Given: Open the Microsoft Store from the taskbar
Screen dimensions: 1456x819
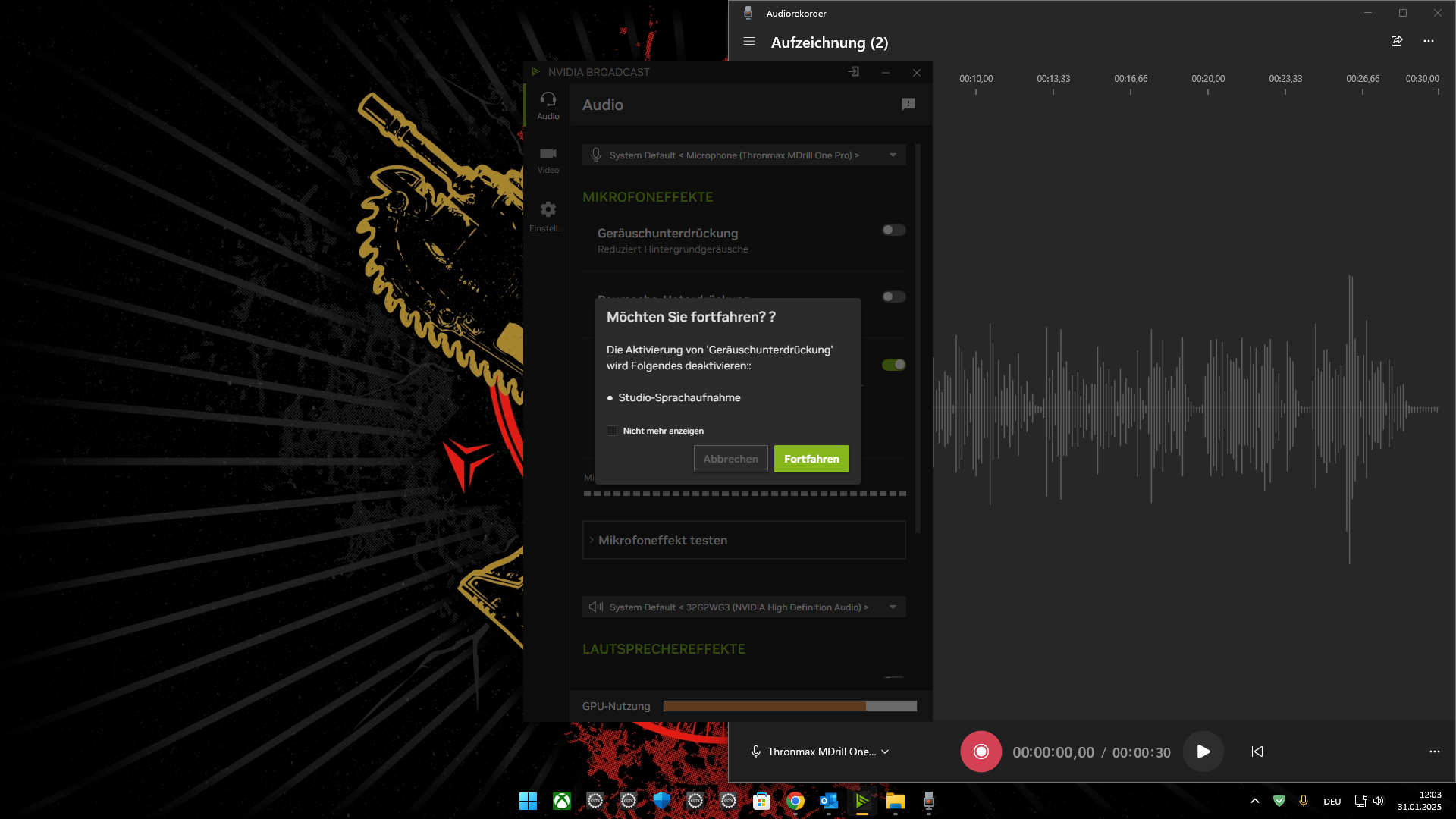Looking at the screenshot, I should pyautogui.click(x=761, y=801).
